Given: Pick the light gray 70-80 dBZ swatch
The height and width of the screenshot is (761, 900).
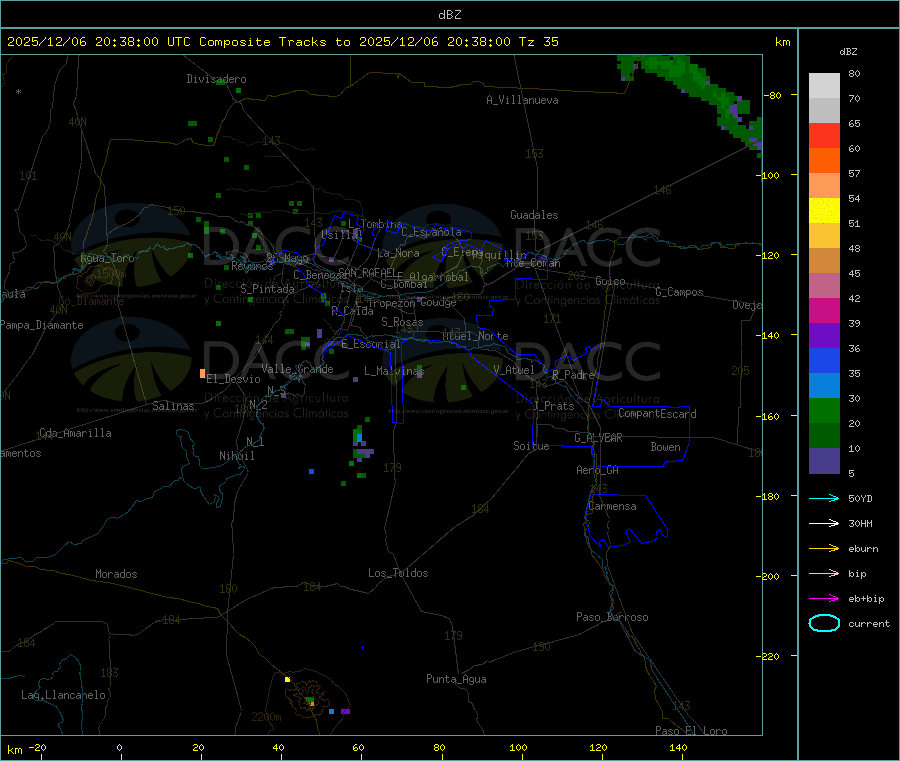Looking at the screenshot, I should click(x=824, y=86).
